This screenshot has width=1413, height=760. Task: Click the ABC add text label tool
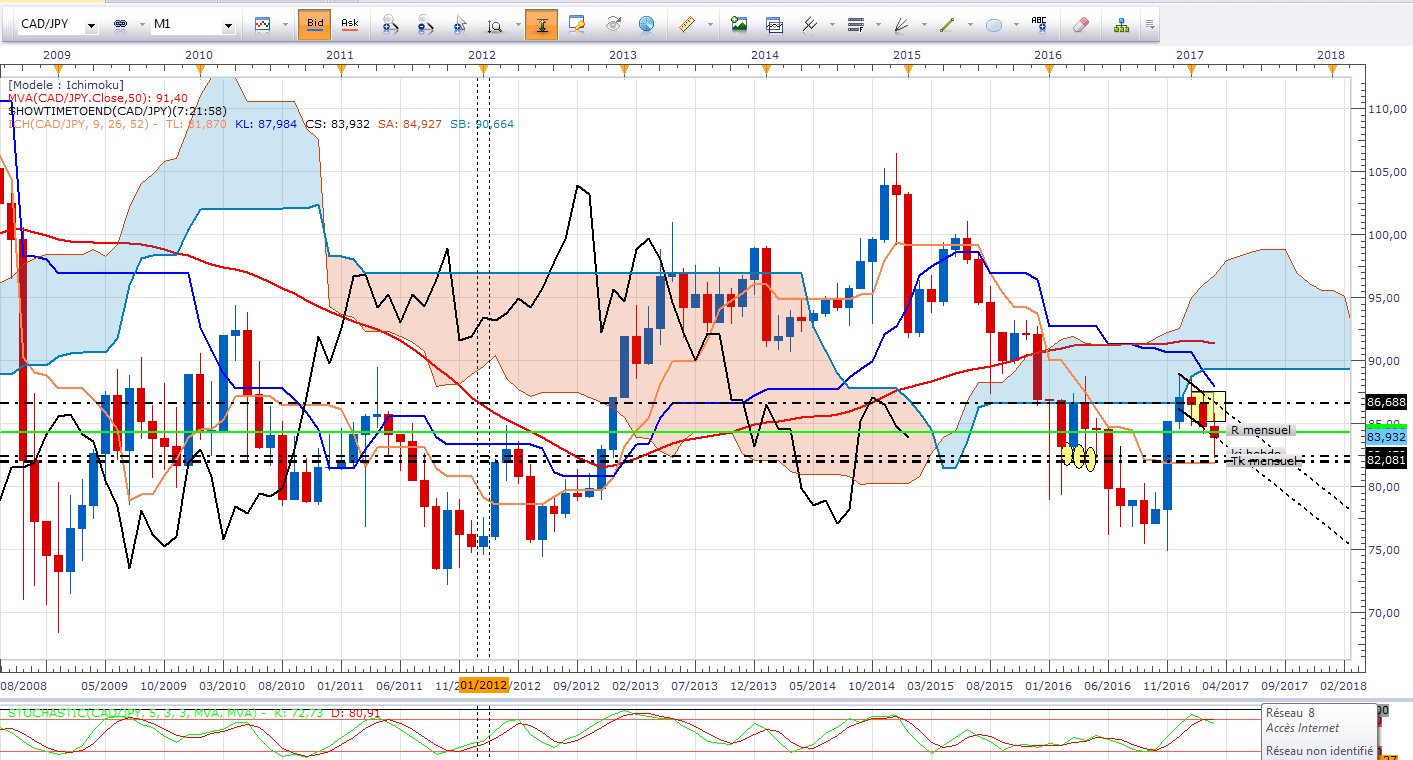[1039, 23]
